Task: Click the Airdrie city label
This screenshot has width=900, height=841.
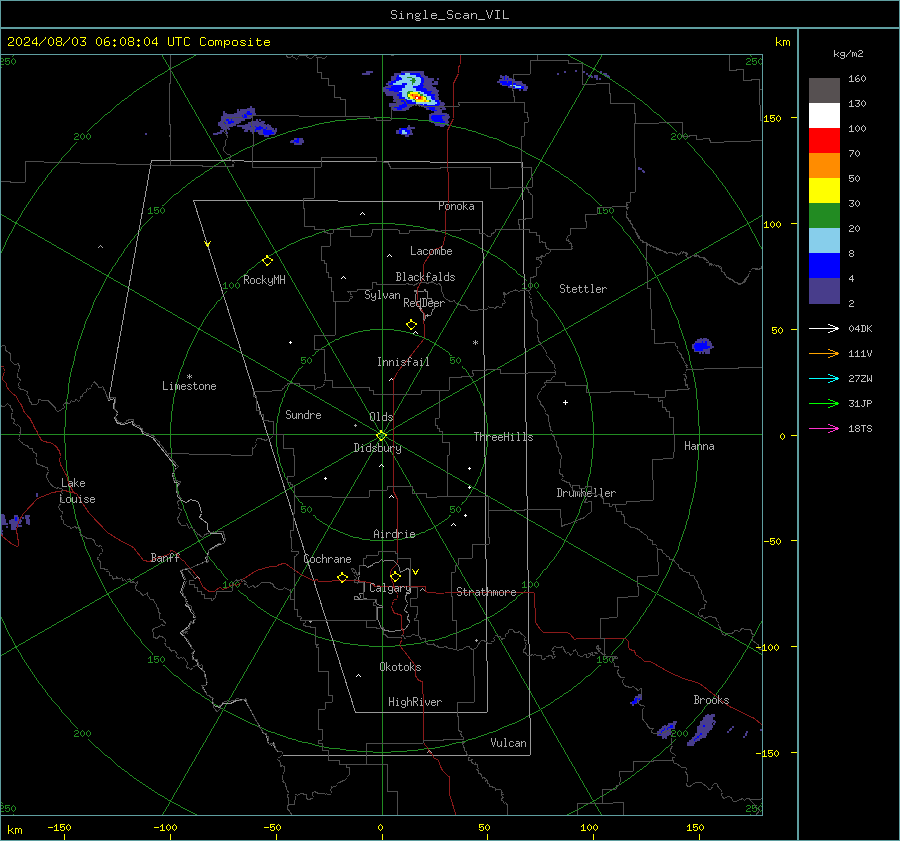Action: [394, 534]
